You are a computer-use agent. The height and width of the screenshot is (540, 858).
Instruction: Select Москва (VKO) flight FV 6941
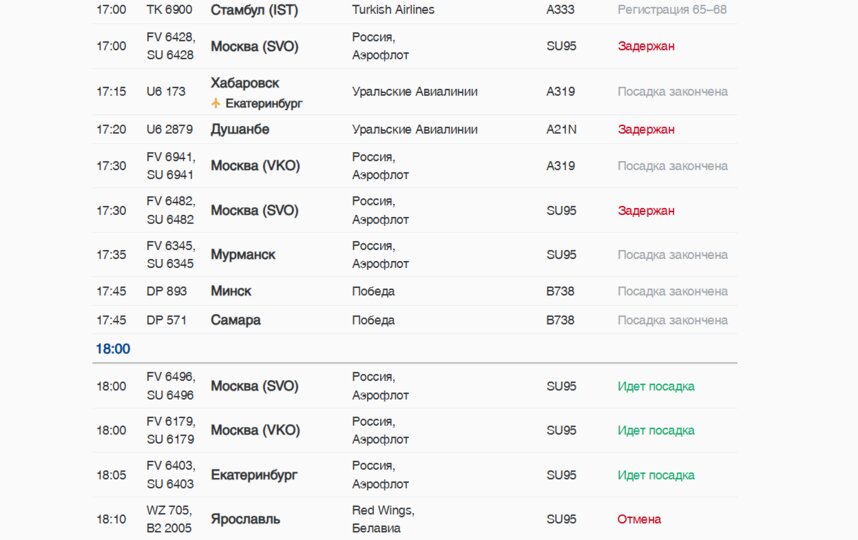click(415, 166)
